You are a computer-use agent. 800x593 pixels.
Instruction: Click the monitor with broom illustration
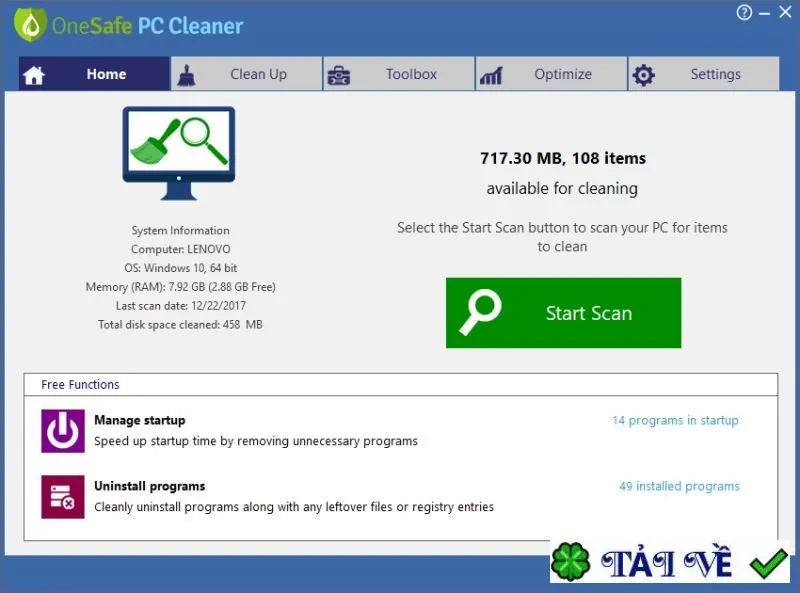tap(179, 153)
